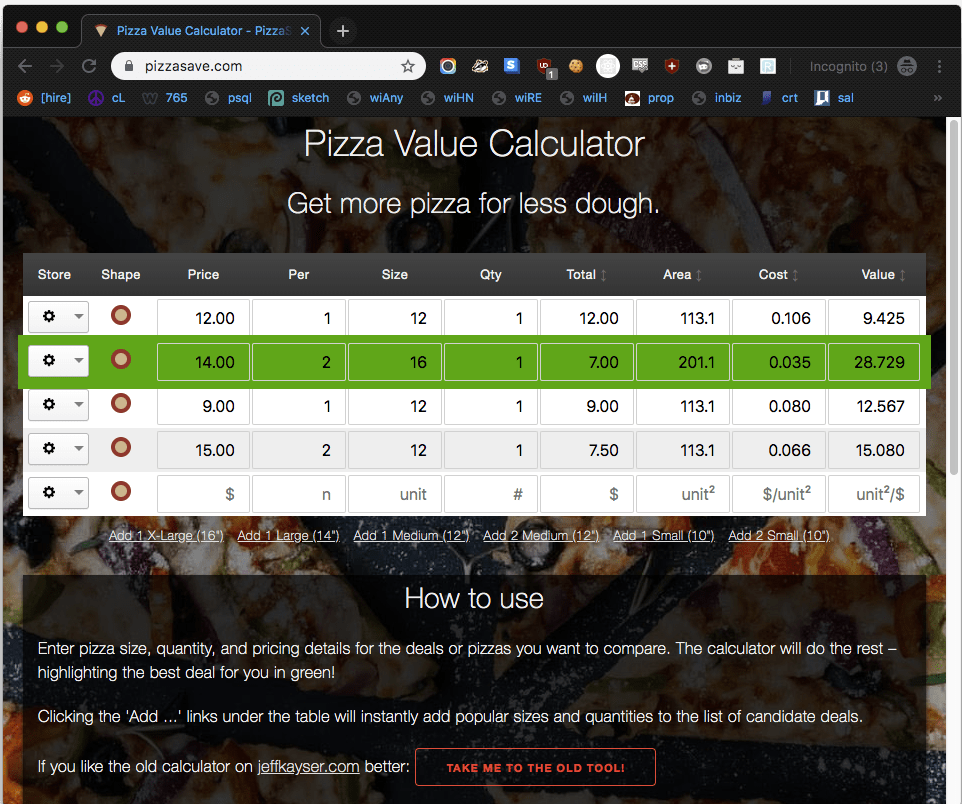Click the gear icon in the 12.00 price row
The width and height of the screenshot is (962, 804).
pyautogui.click(x=49, y=316)
